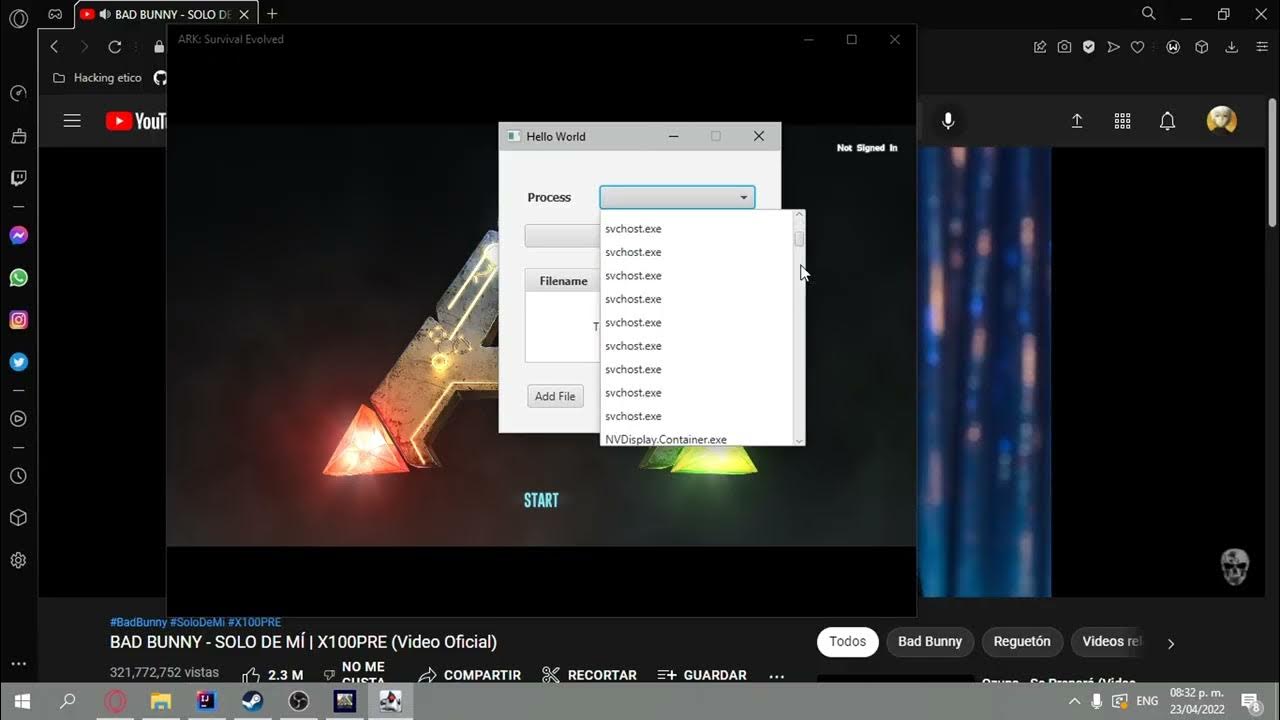Image resolution: width=1280 pixels, height=720 pixels.
Task: Open YouTube notifications bell
Action: (x=1167, y=121)
